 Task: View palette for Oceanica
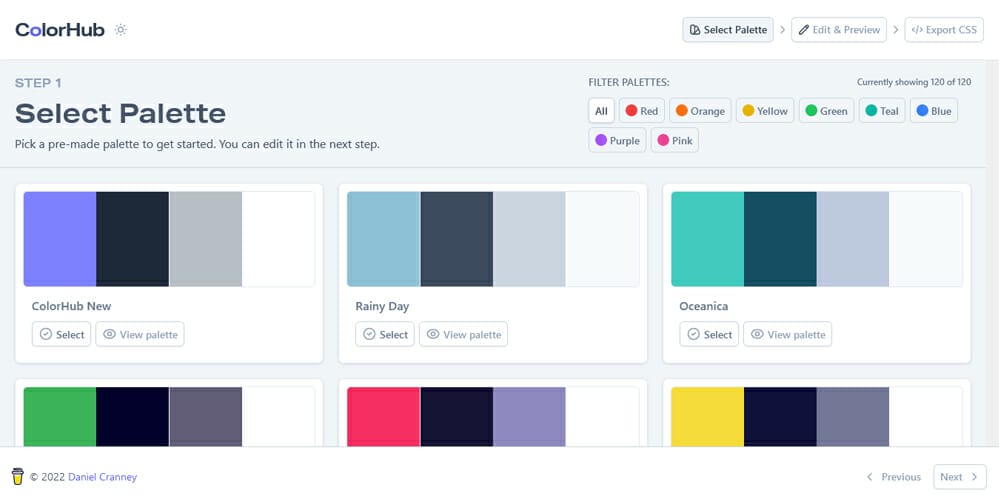click(x=787, y=334)
